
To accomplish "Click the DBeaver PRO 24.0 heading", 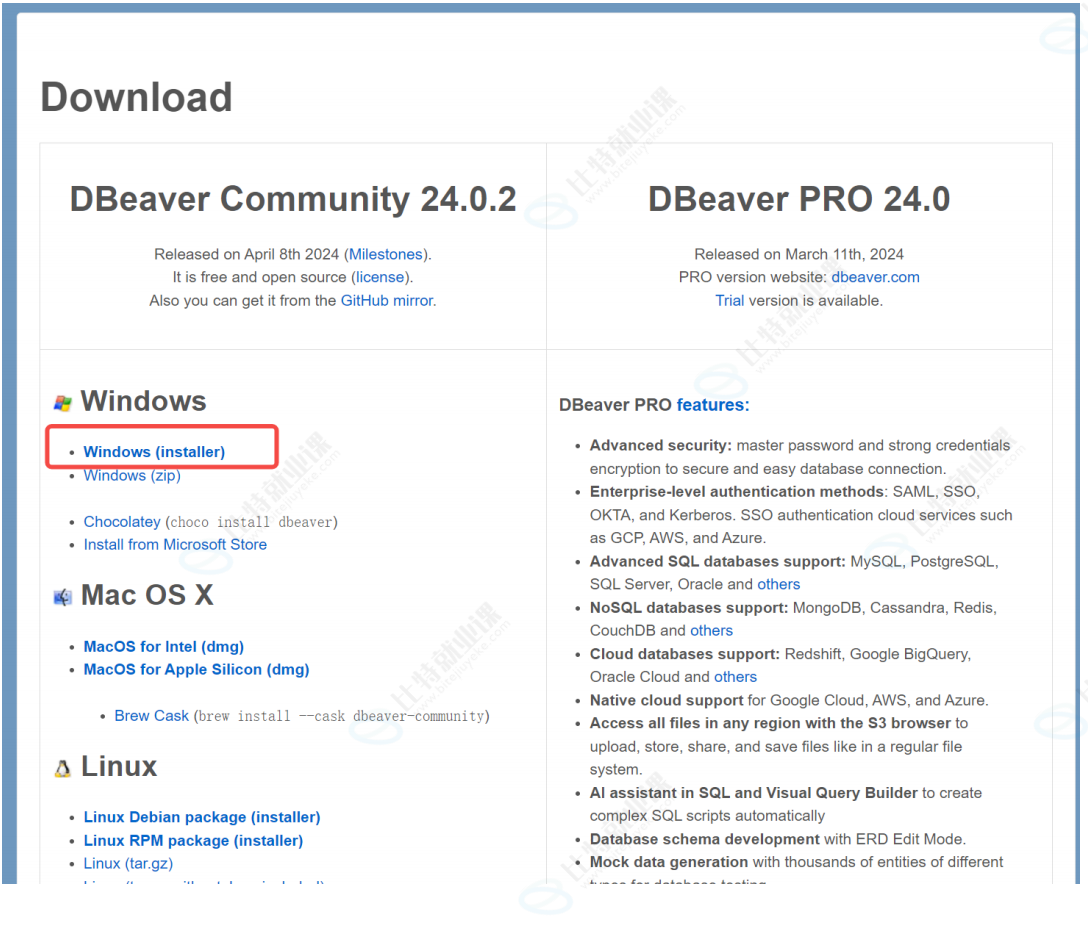I will [x=799, y=199].
